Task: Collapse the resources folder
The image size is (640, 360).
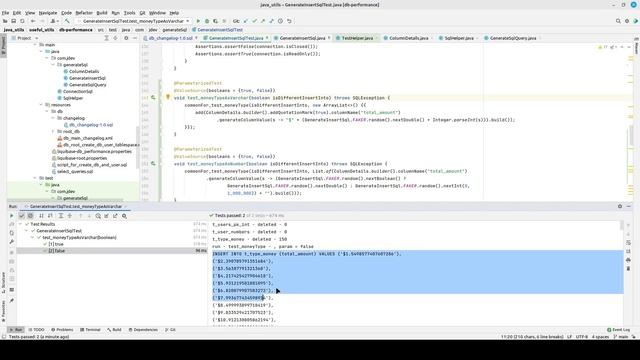Action: coord(41,105)
